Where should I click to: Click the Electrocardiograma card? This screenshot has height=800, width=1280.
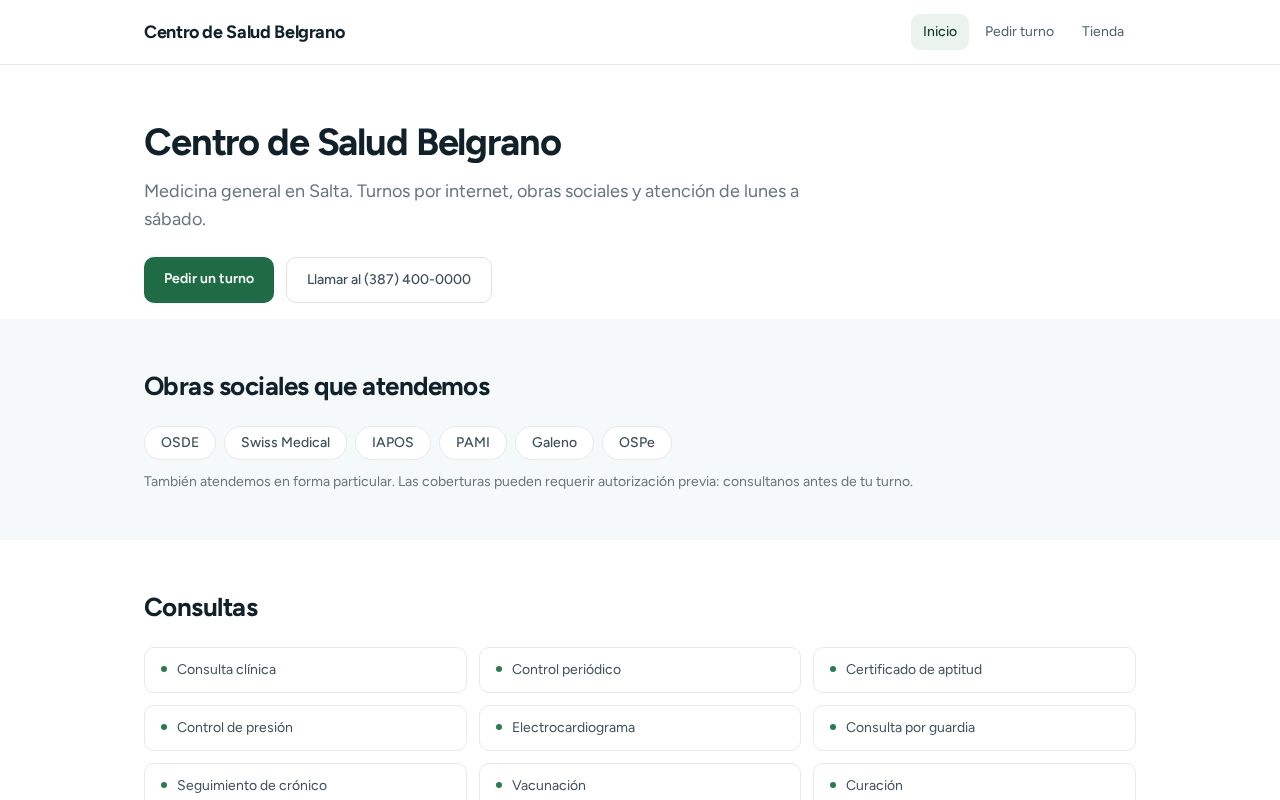point(640,728)
